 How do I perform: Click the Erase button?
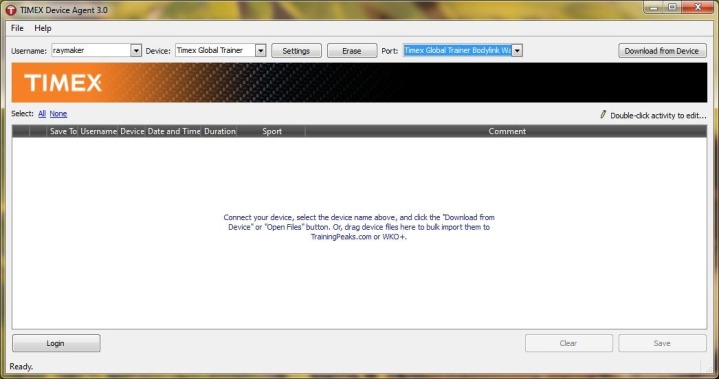(x=352, y=51)
